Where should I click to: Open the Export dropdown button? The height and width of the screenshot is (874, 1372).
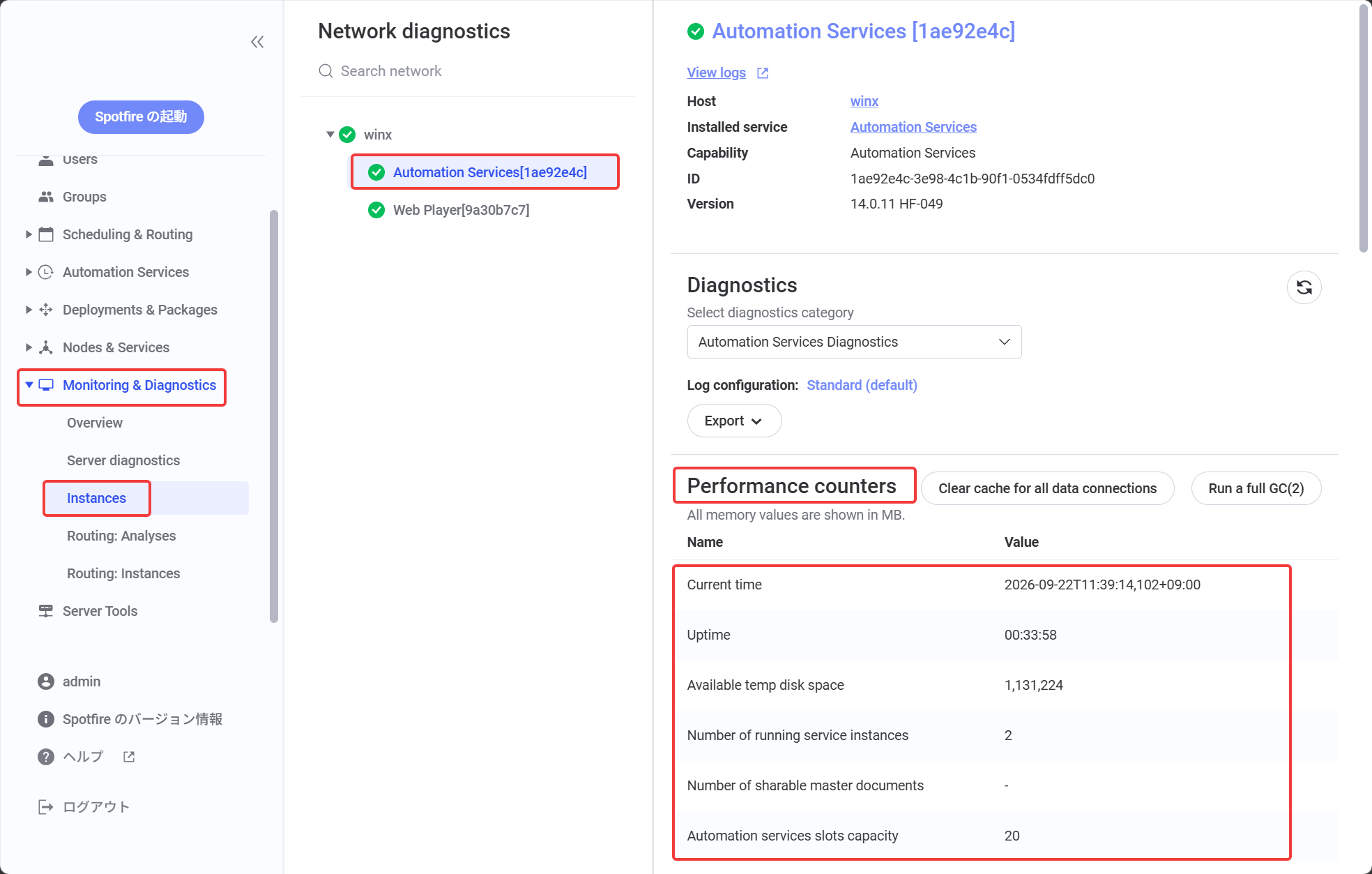click(x=734, y=421)
